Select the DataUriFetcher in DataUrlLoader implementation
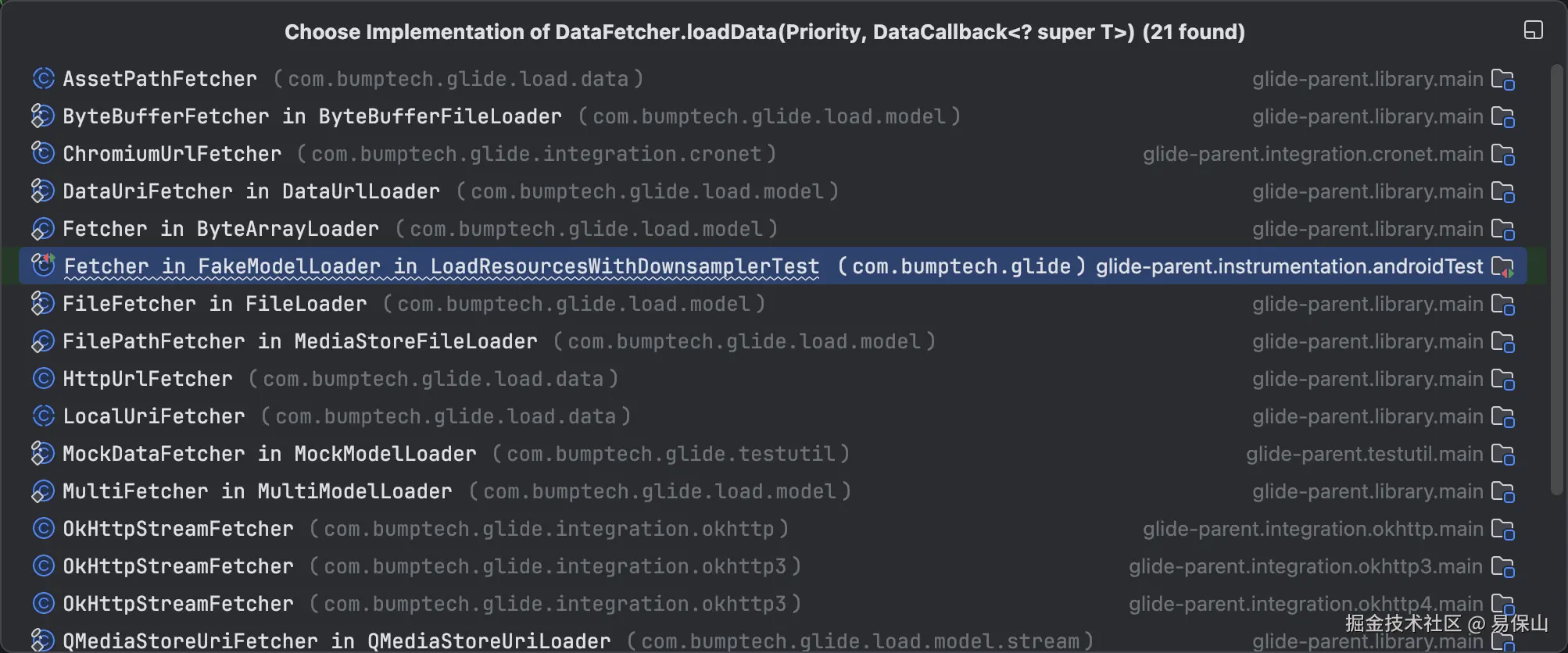This screenshot has height=653, width=1568. [250, 191]
